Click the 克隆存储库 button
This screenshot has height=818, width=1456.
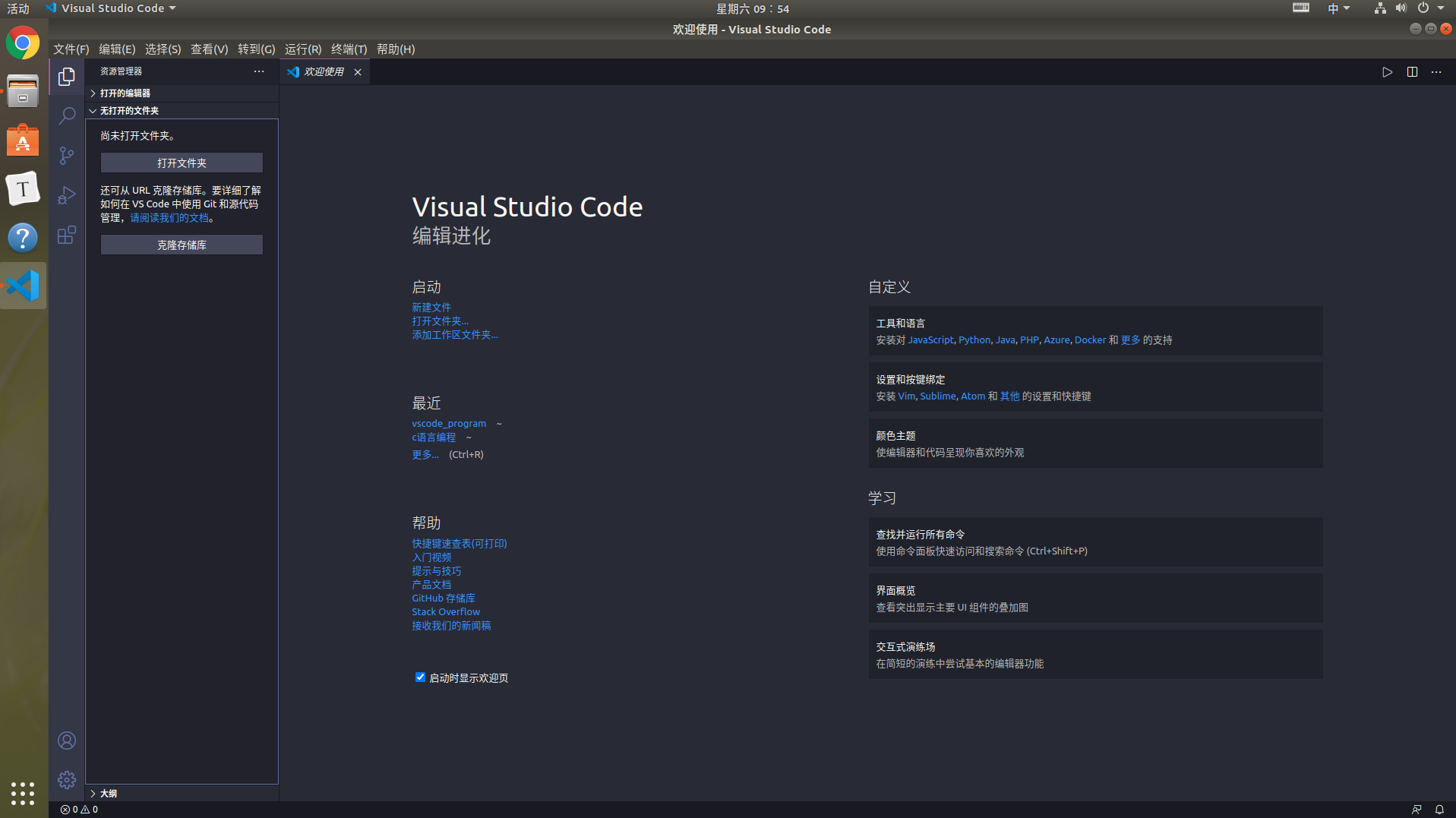pos(182,245)
